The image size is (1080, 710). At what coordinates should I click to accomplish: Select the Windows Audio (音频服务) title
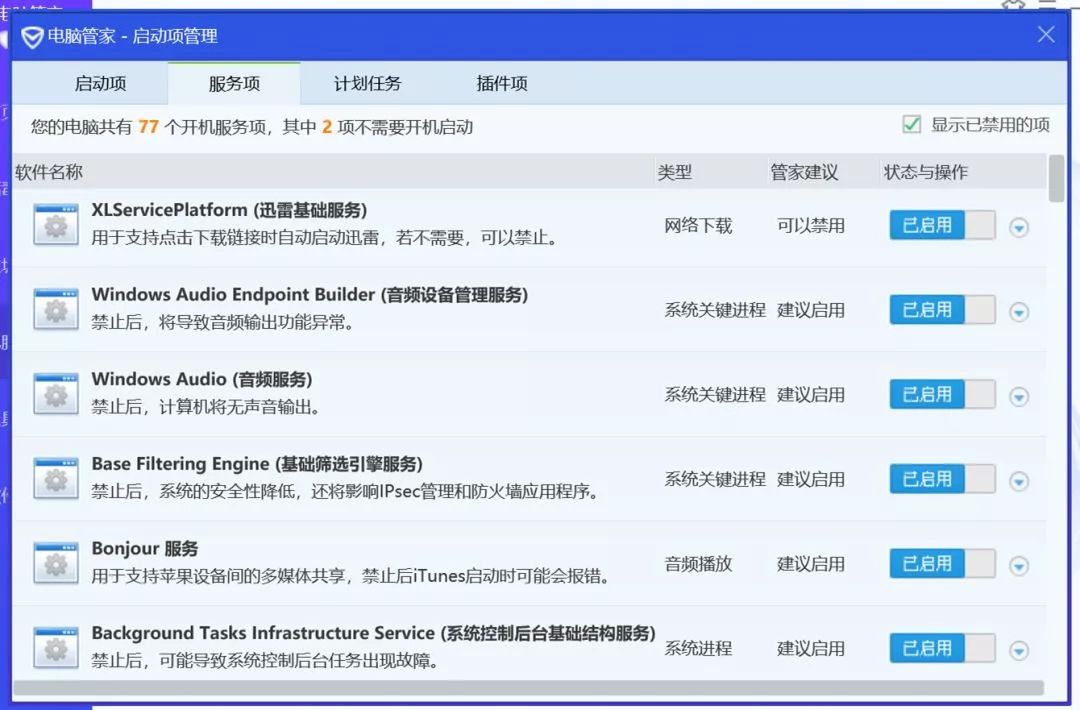pyautogui.click(x=202, y=379)
